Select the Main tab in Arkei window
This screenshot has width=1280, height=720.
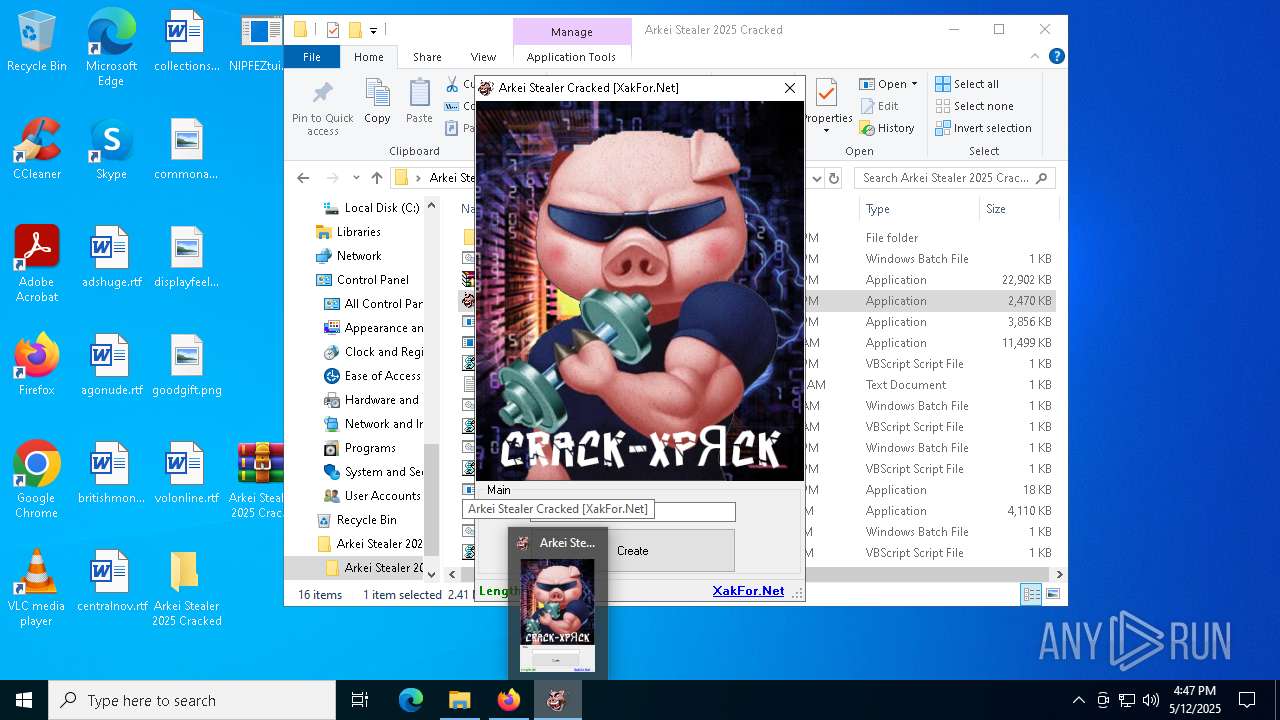click(x=499, y=490)
